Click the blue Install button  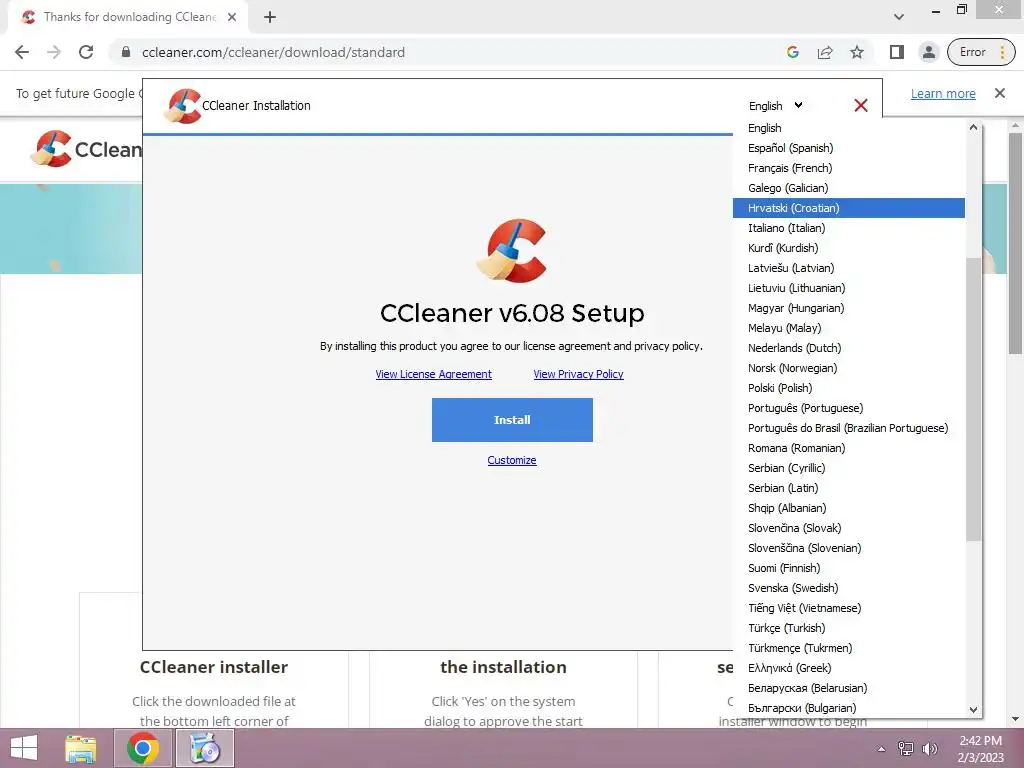(x=512, y=420)
